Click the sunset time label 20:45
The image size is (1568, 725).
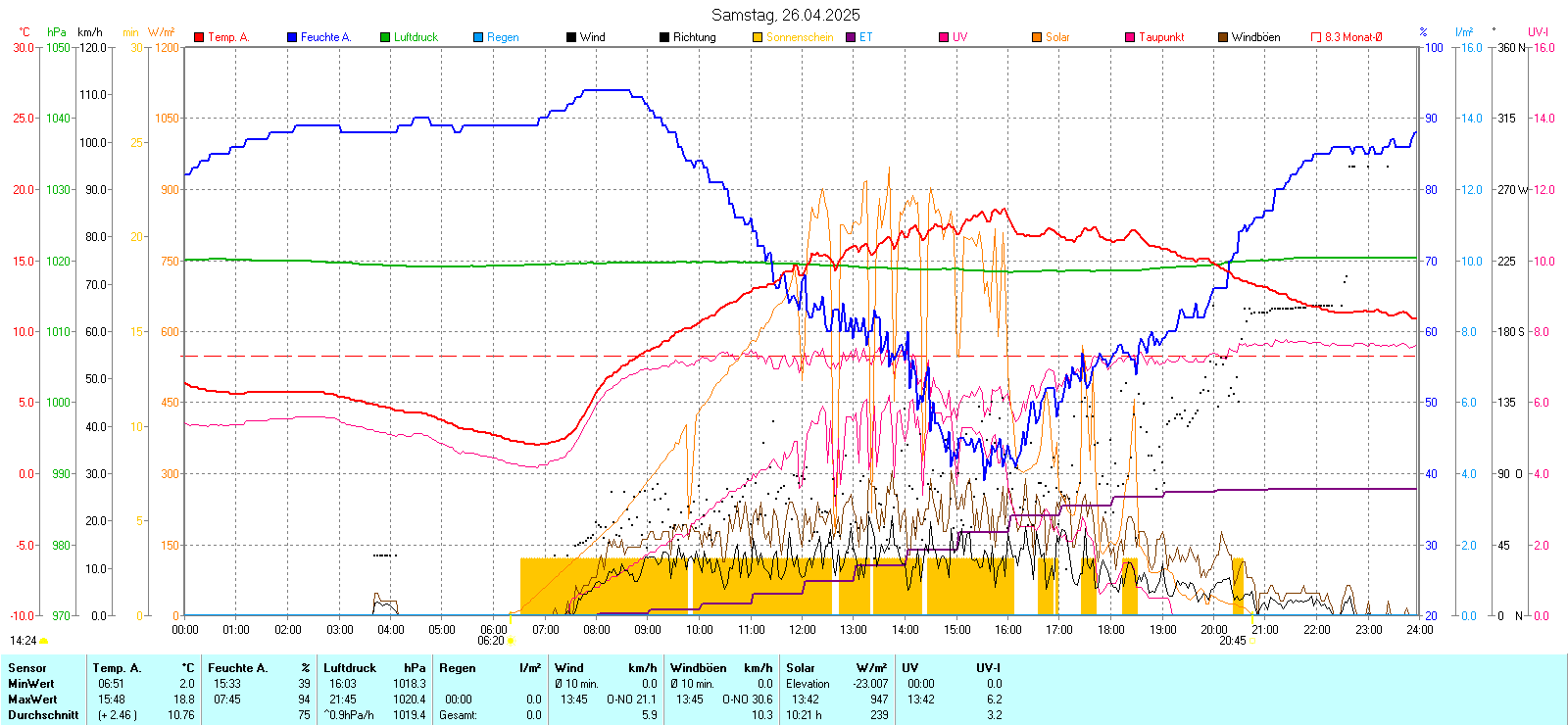click(x=1232, y=641)
